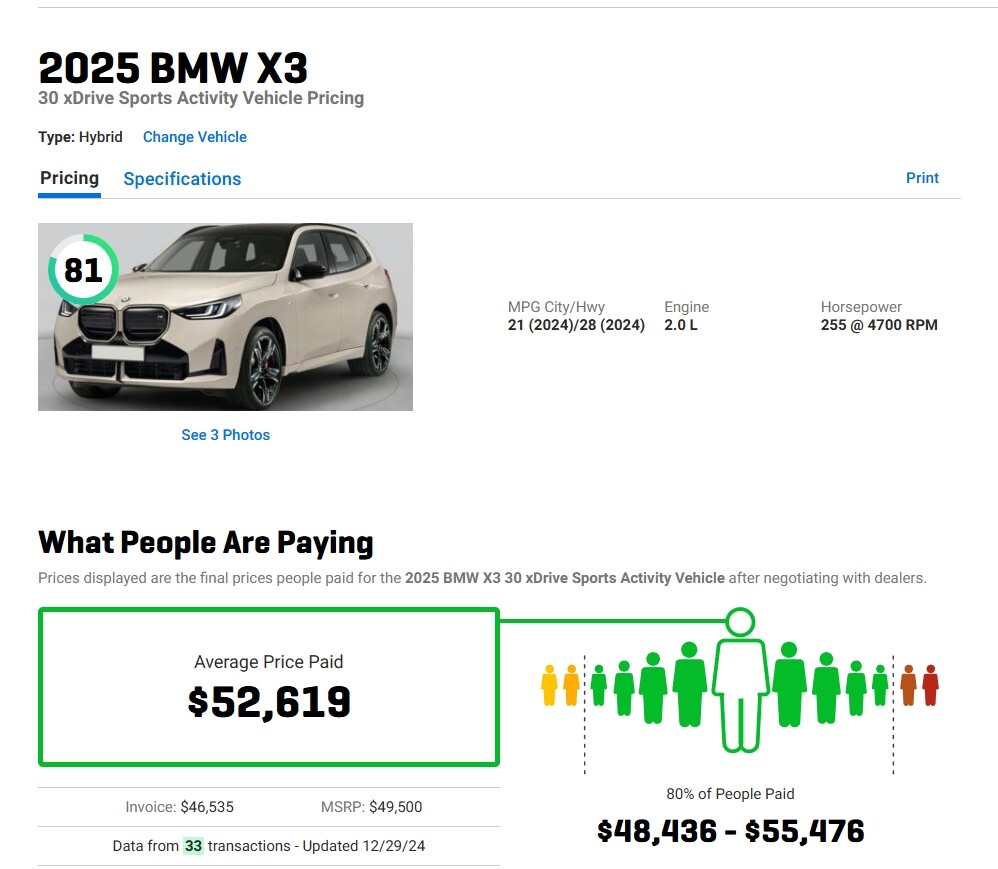This screenshot has height=869, width=998.
Task: Open the See 3 Photos link
Action: [225, 435]
